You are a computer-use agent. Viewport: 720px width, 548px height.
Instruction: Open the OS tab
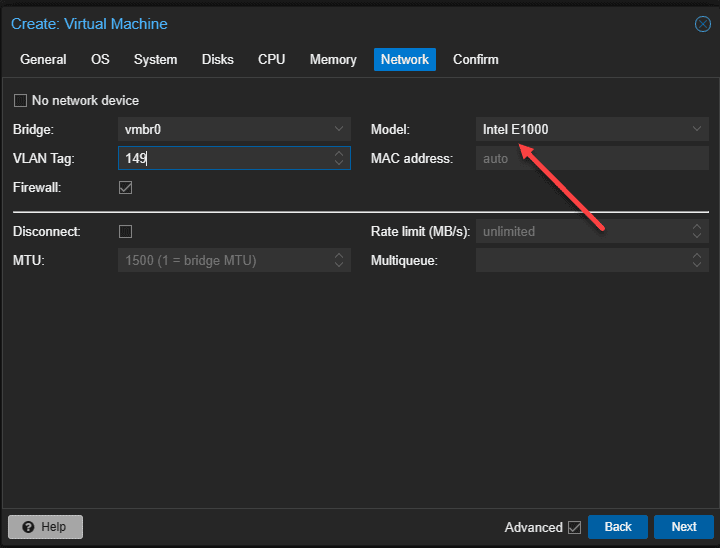[x=100, y=59]
